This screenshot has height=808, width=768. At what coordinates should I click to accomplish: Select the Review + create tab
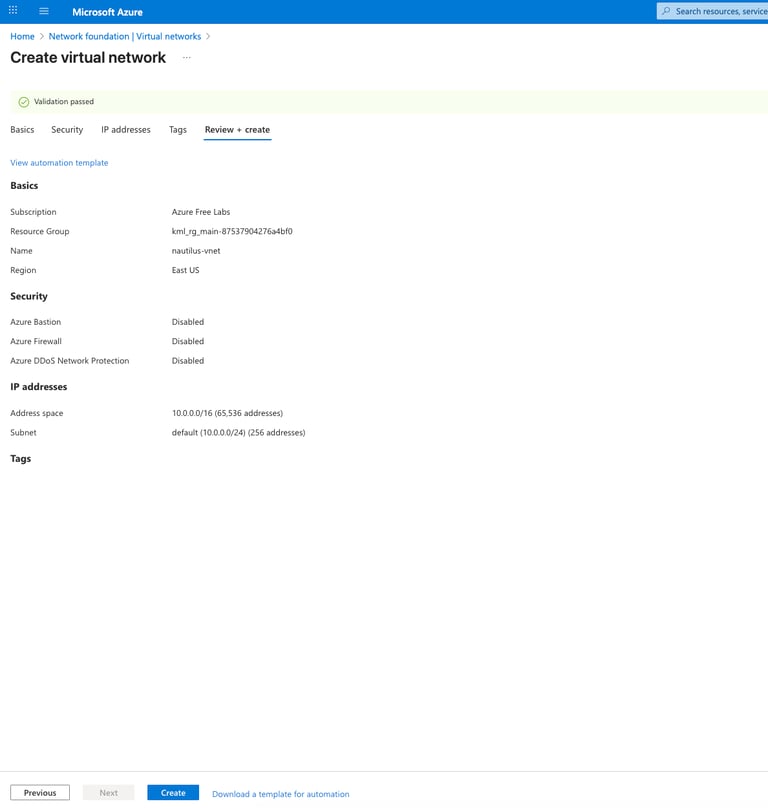[x=237, y=130]
